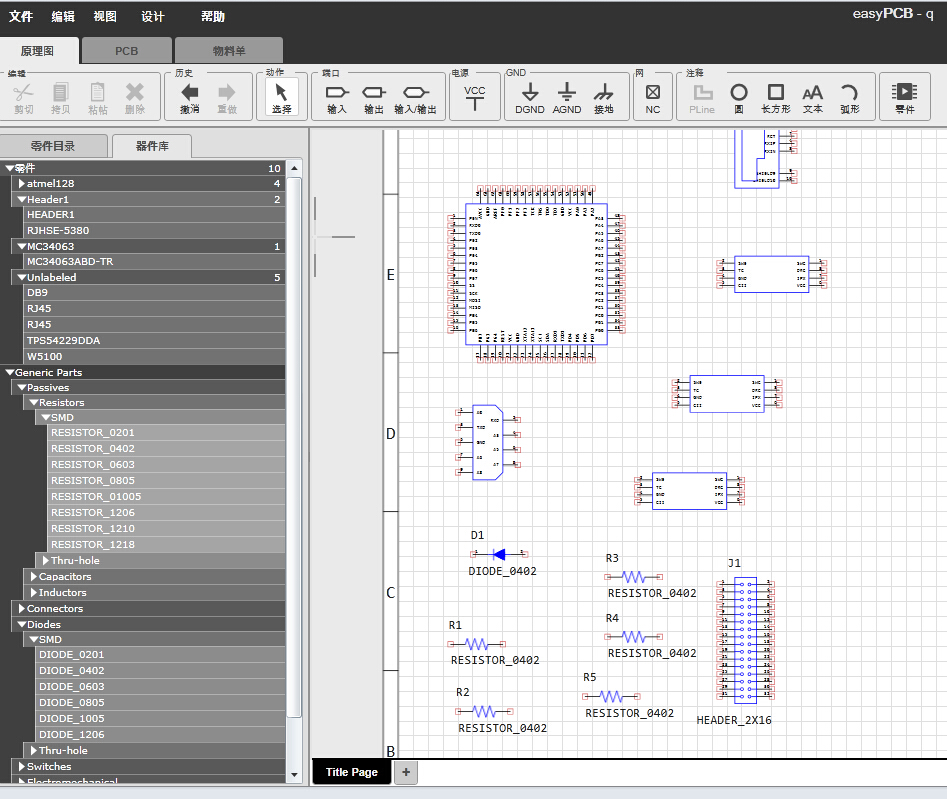Add a new page with the plus button

[406, 772]
